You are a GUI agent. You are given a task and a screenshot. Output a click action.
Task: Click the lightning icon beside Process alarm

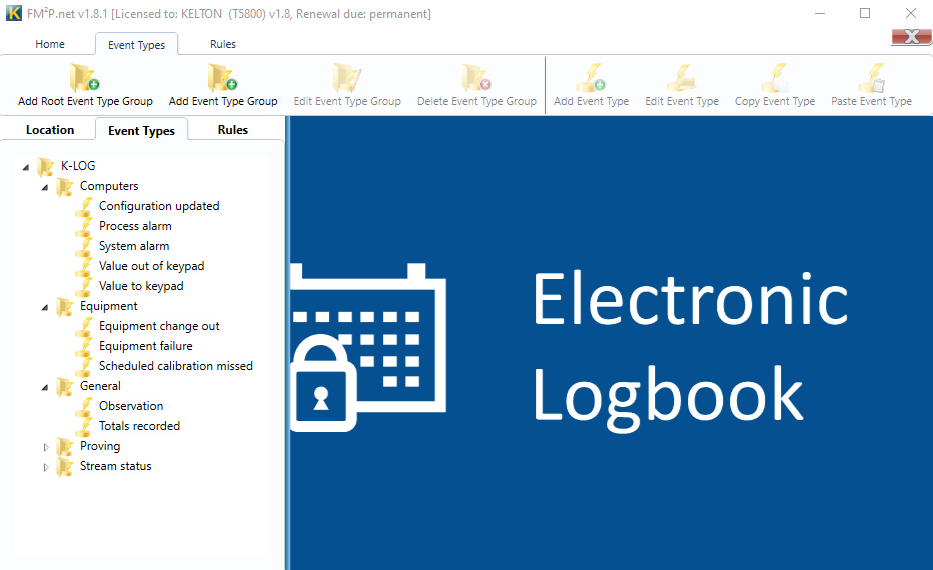[84, 227]
